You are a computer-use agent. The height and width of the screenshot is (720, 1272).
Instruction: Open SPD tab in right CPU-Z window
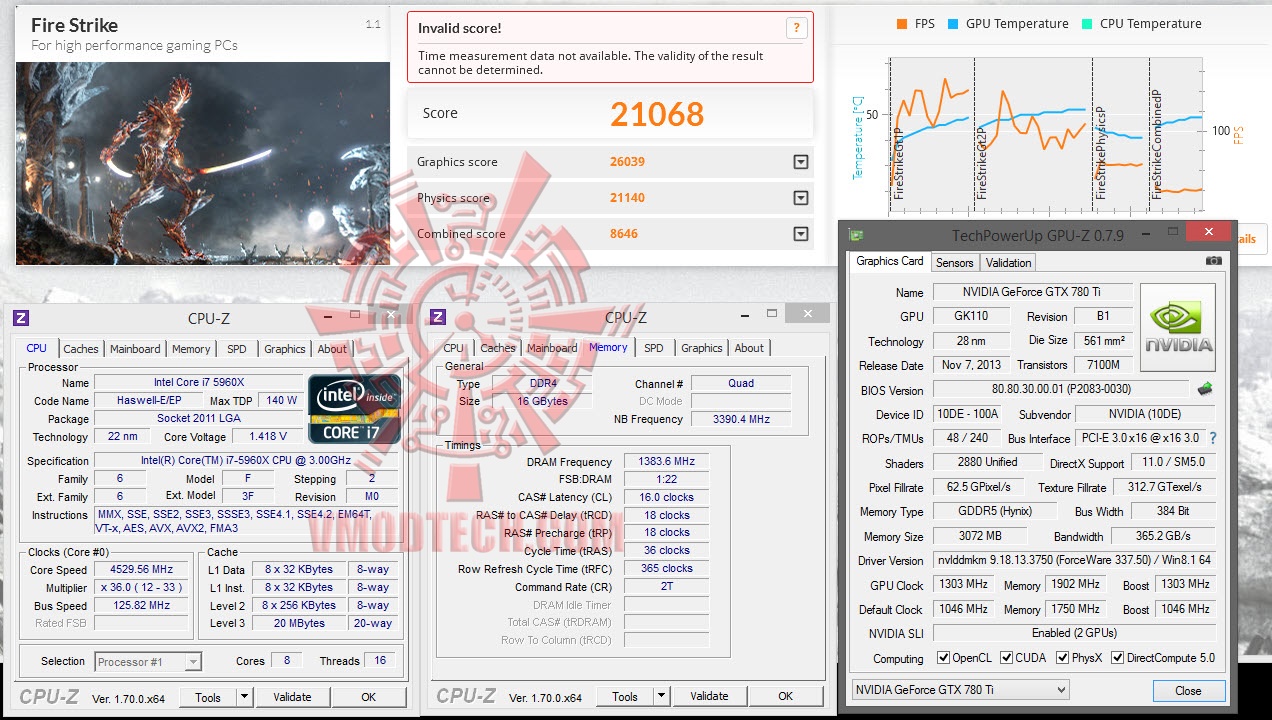click(654, 348)
